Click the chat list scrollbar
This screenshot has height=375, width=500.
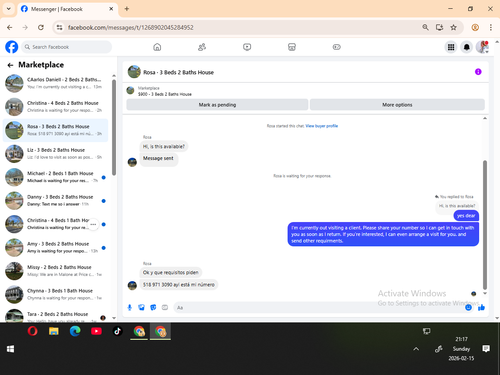114,127
